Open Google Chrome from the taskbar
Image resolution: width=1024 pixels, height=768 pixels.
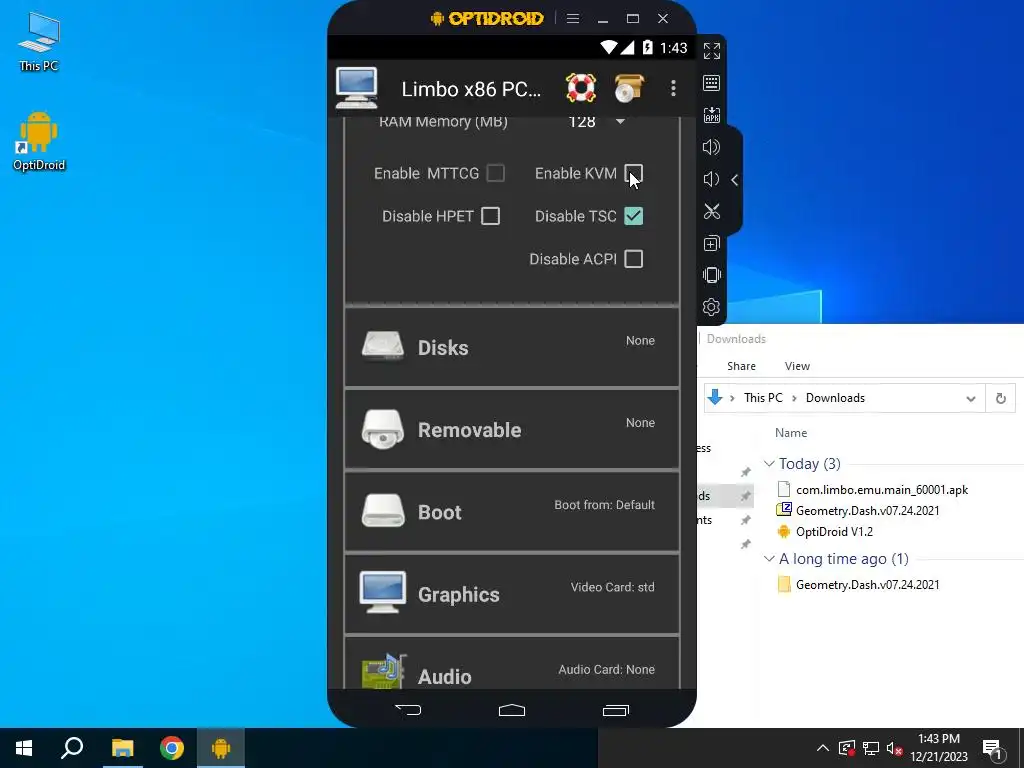click(172, 748)
